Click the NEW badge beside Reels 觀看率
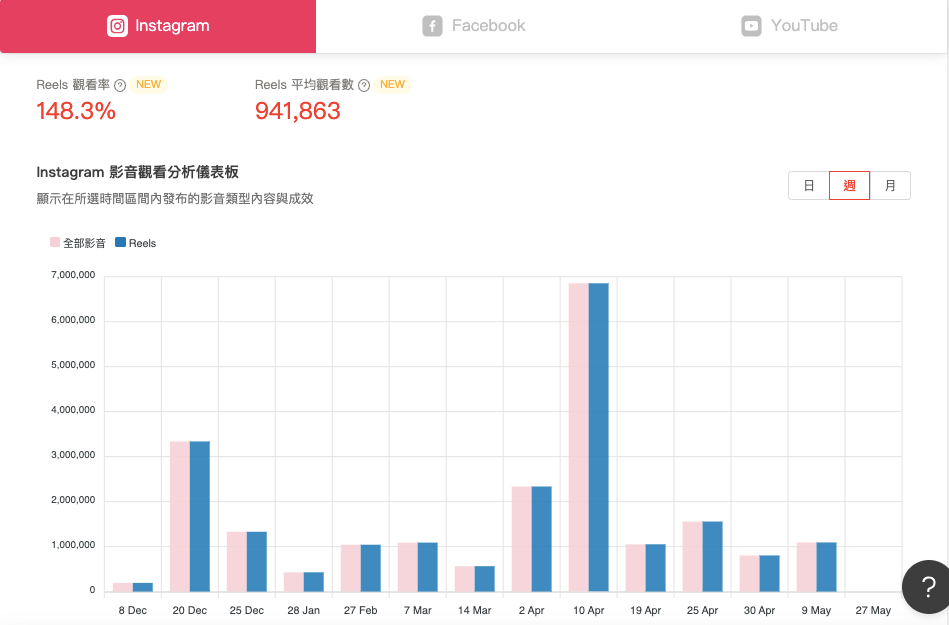Viewport: 949px width, 625px height. click(x=149, y=85)
